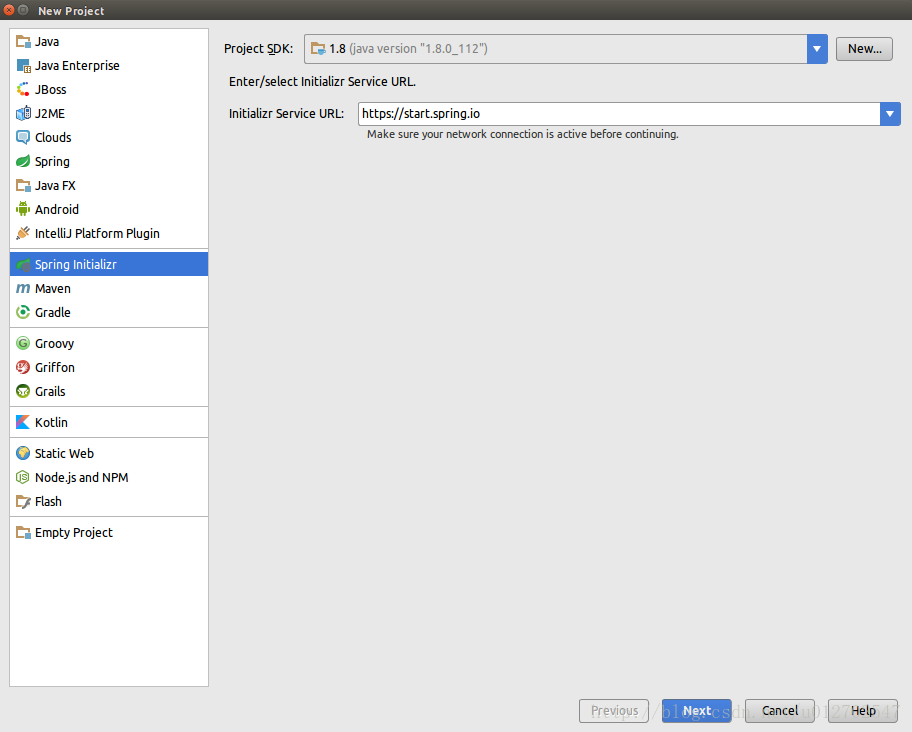
Task: Click the Maven 'm' icon
Action: point(23,288)
